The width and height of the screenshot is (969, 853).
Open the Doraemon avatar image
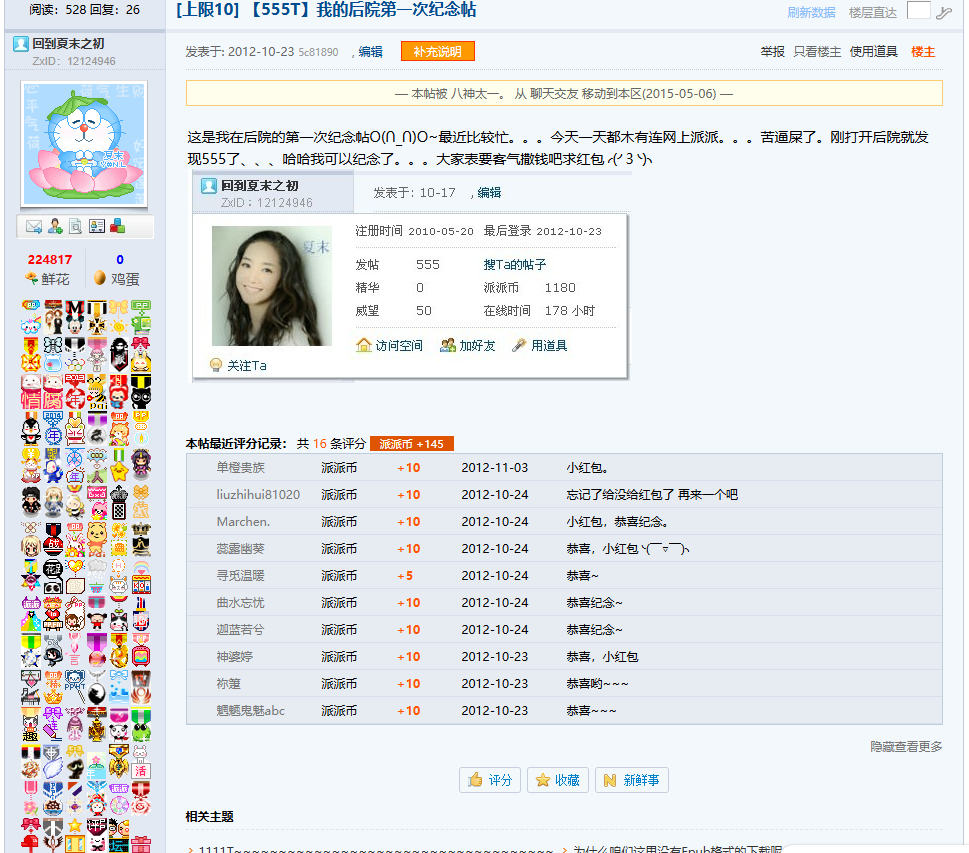pos(85,143)
